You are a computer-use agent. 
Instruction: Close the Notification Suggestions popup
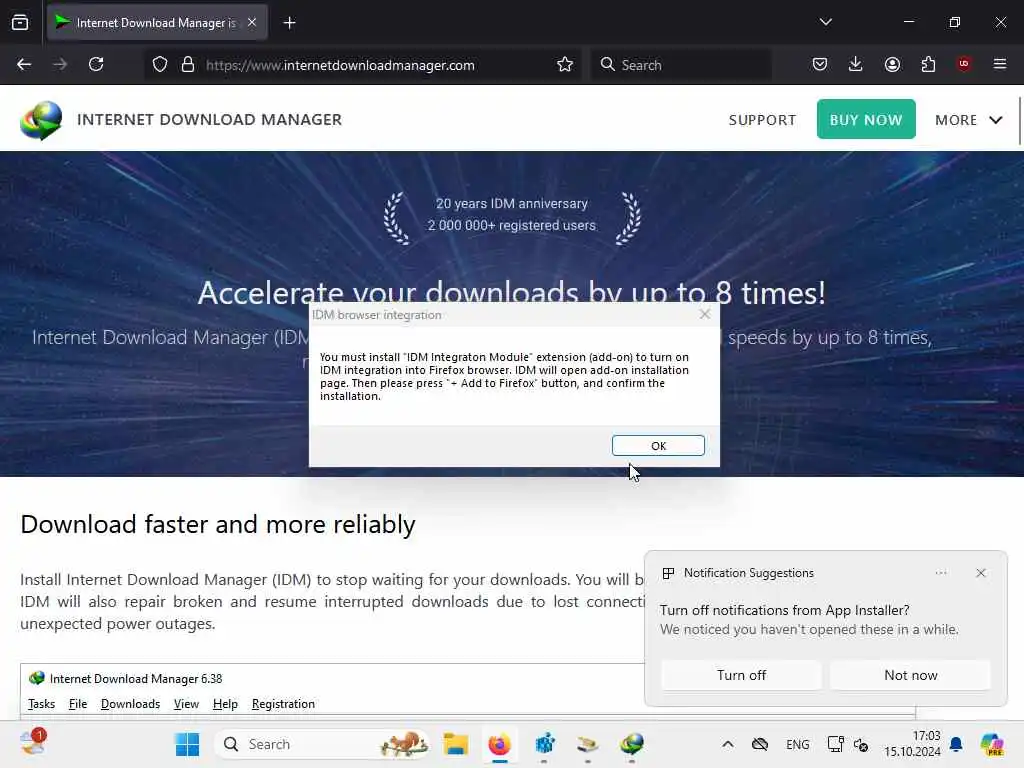980,573
